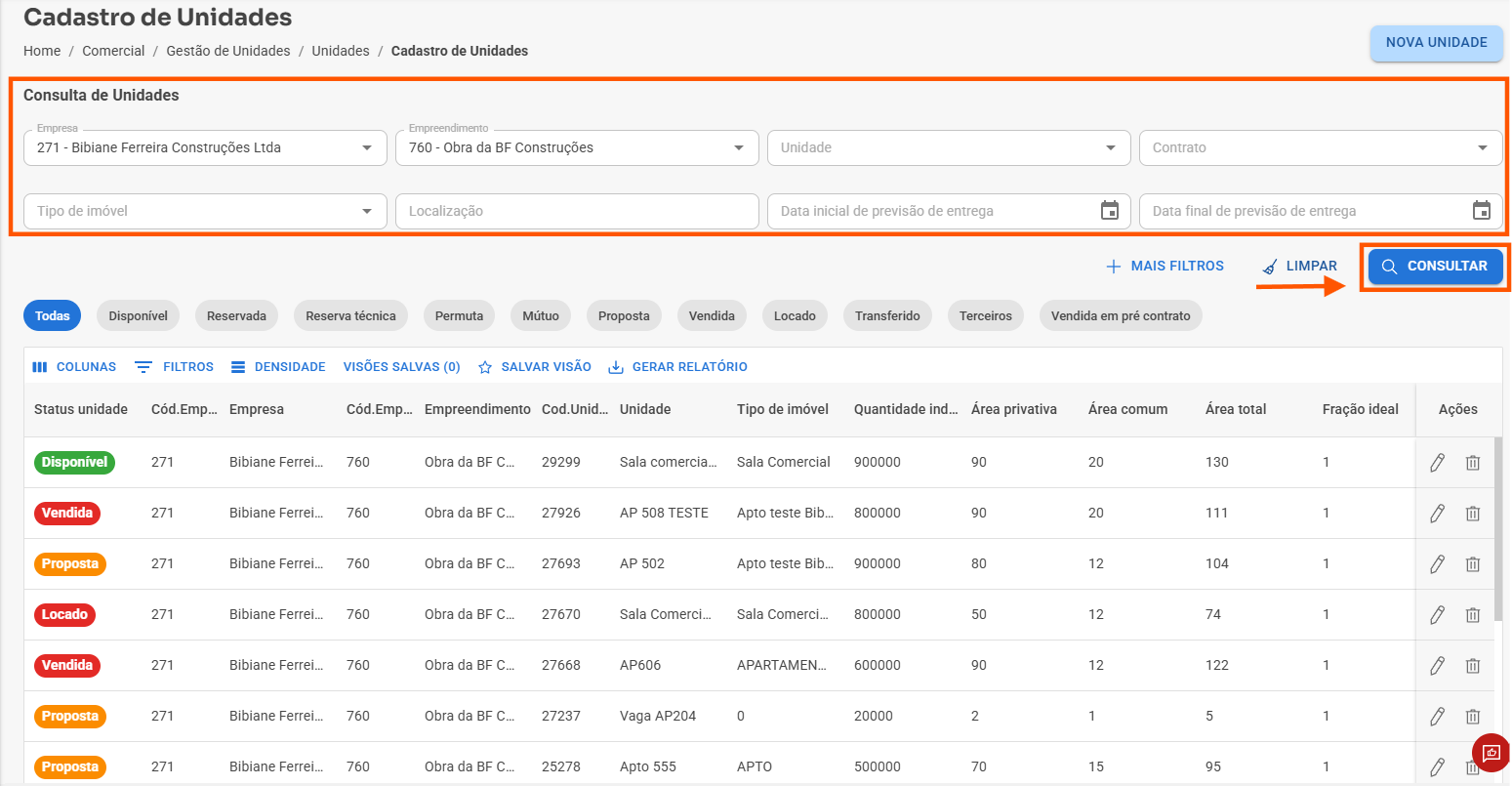Filter by Disponível status chip
The height and width of the screenshot is (786, 1512).
click(x=139, y=316)
